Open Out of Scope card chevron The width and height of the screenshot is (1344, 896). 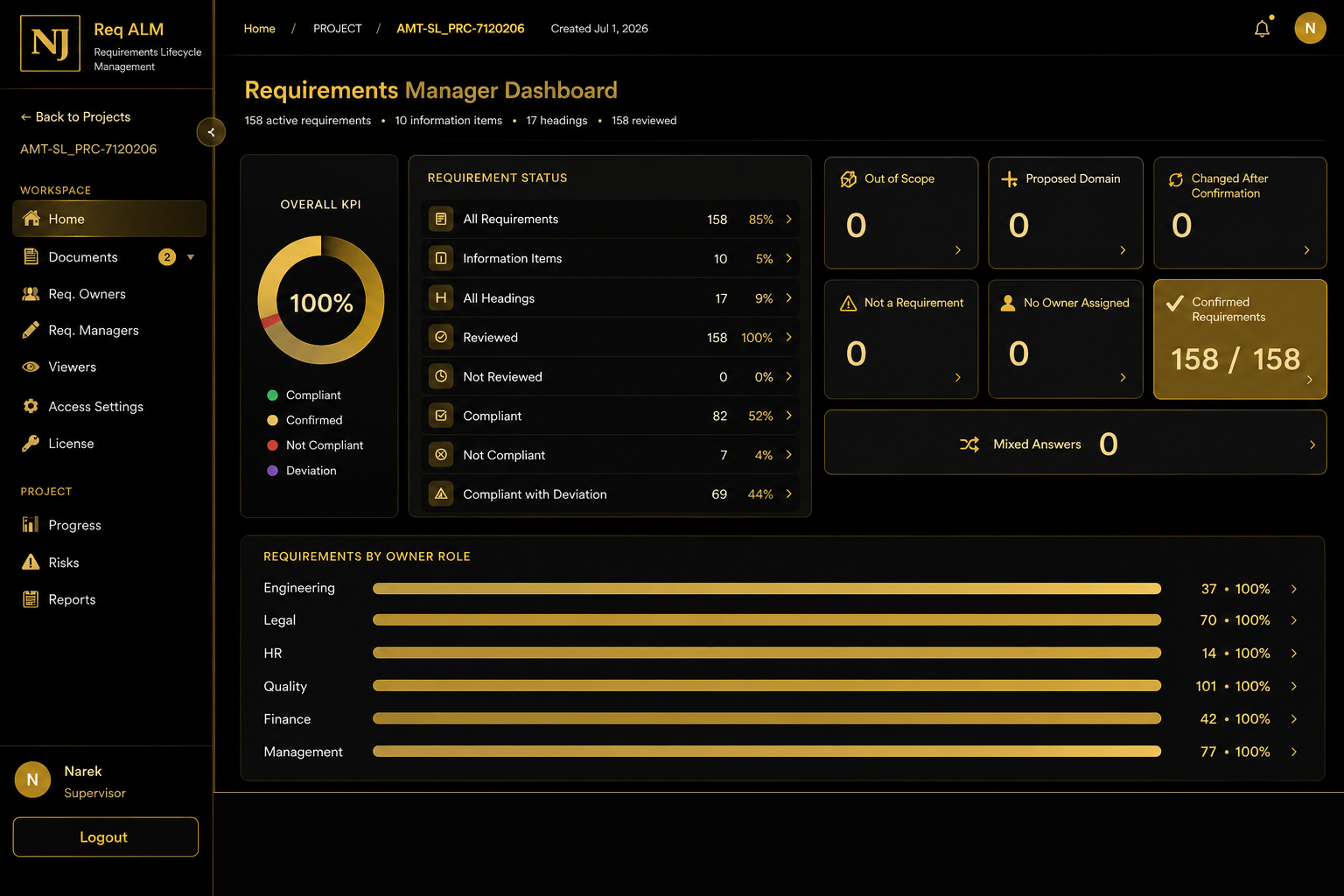[x=958, y=250]
